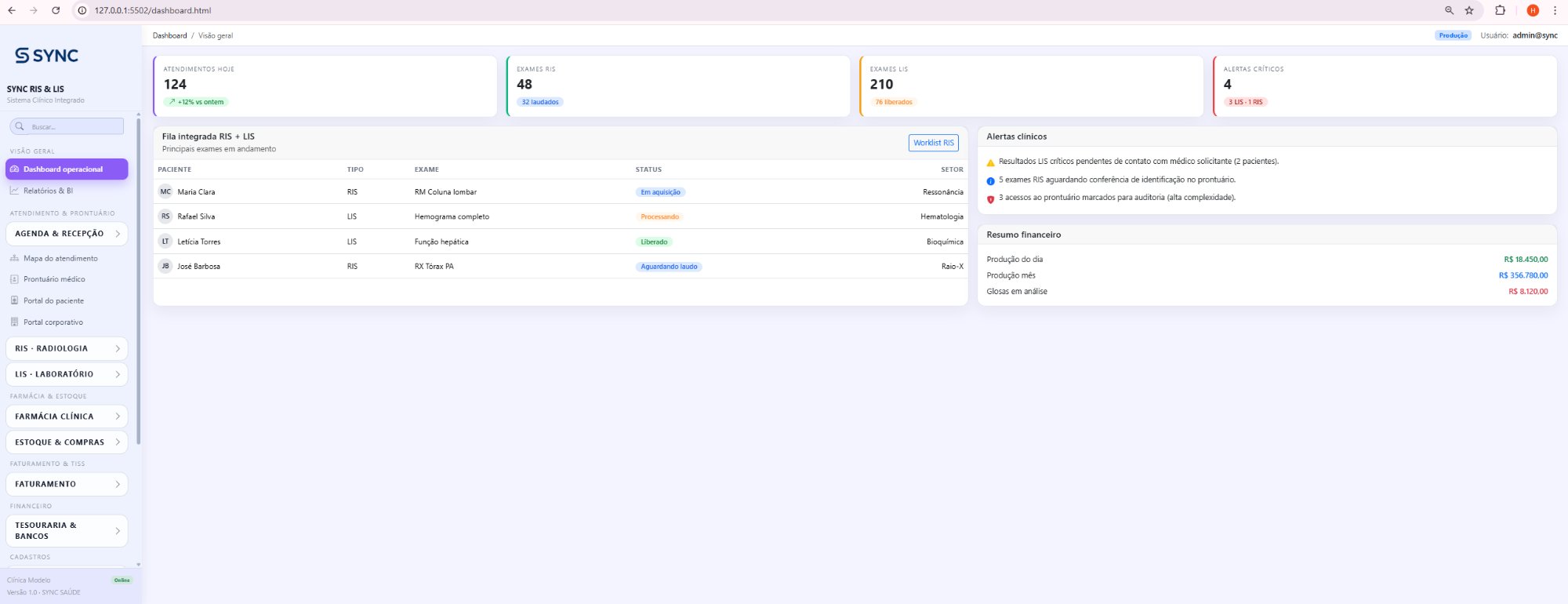Open Dashboard operacional gauge icon

tap(14, 169)
